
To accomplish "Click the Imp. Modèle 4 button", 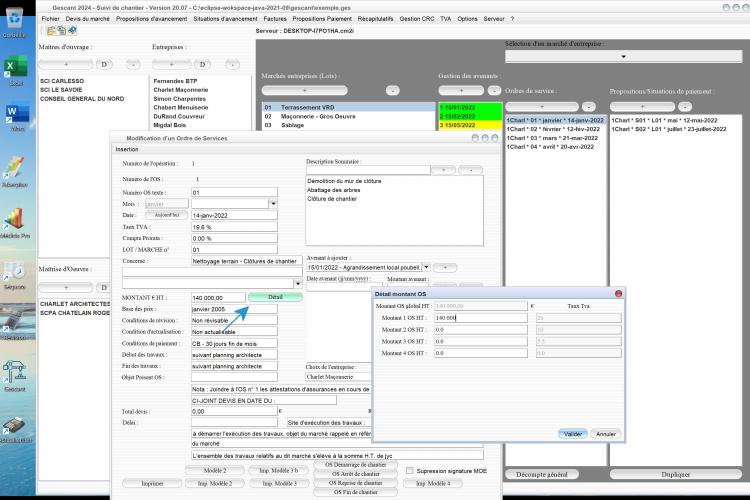I will click(x=433, y=484).
